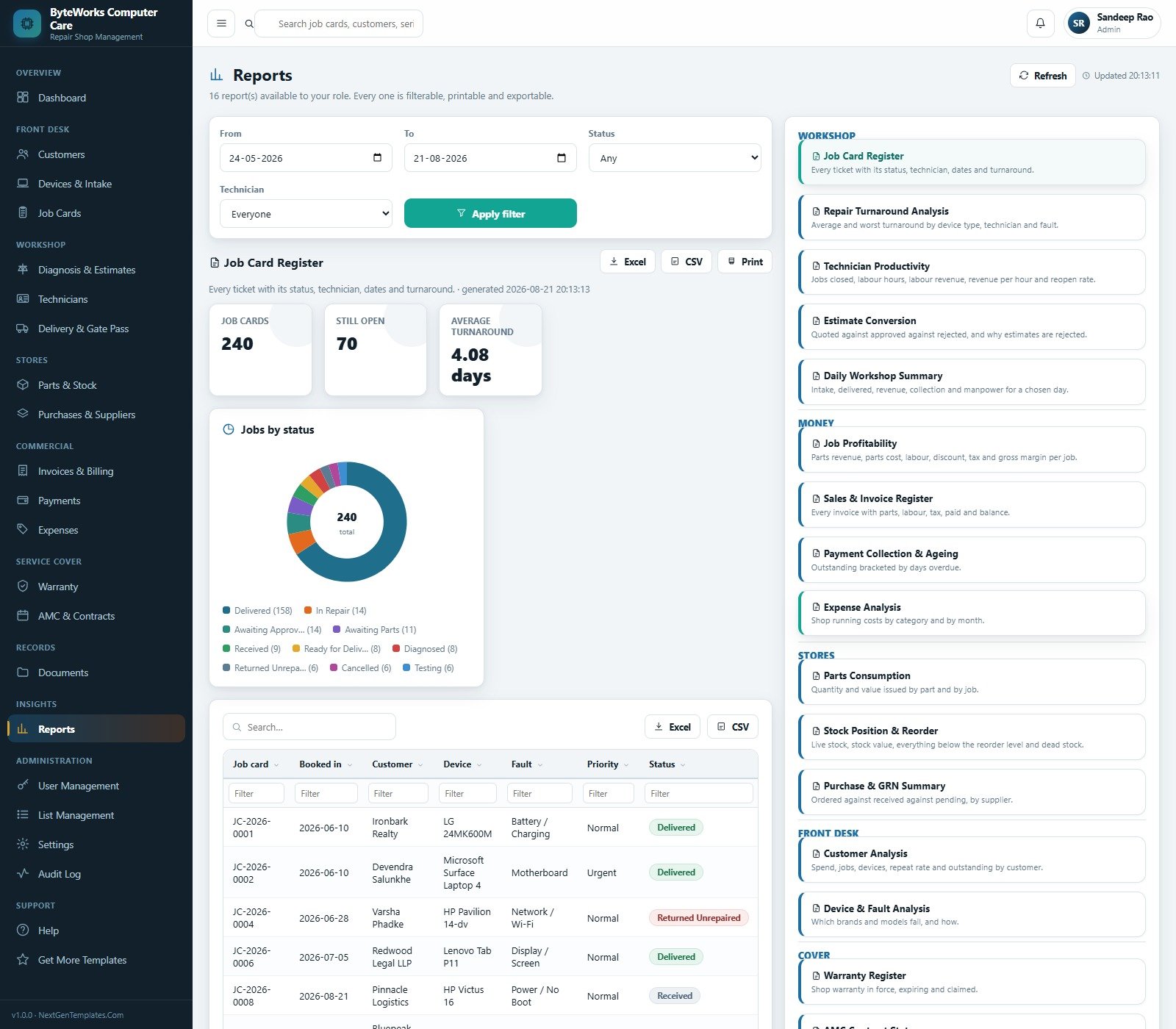Click the SR user avatar
The height and width of the screenshot is (1029, 1176).
(x=1078, y=24)
